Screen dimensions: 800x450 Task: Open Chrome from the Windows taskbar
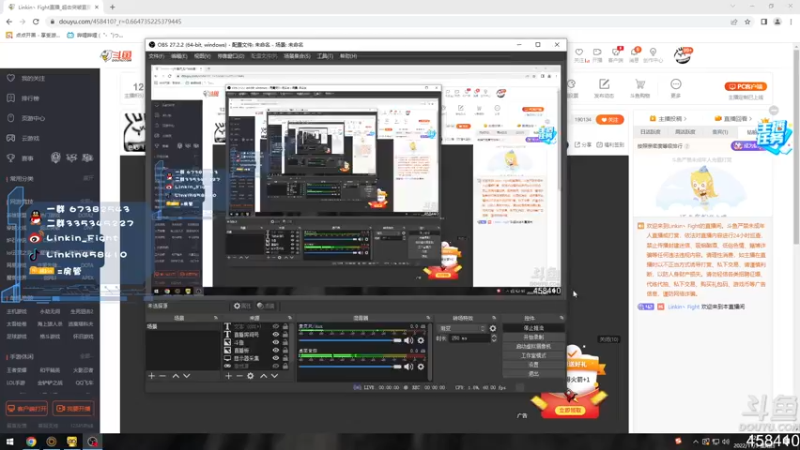pos(31,441)
